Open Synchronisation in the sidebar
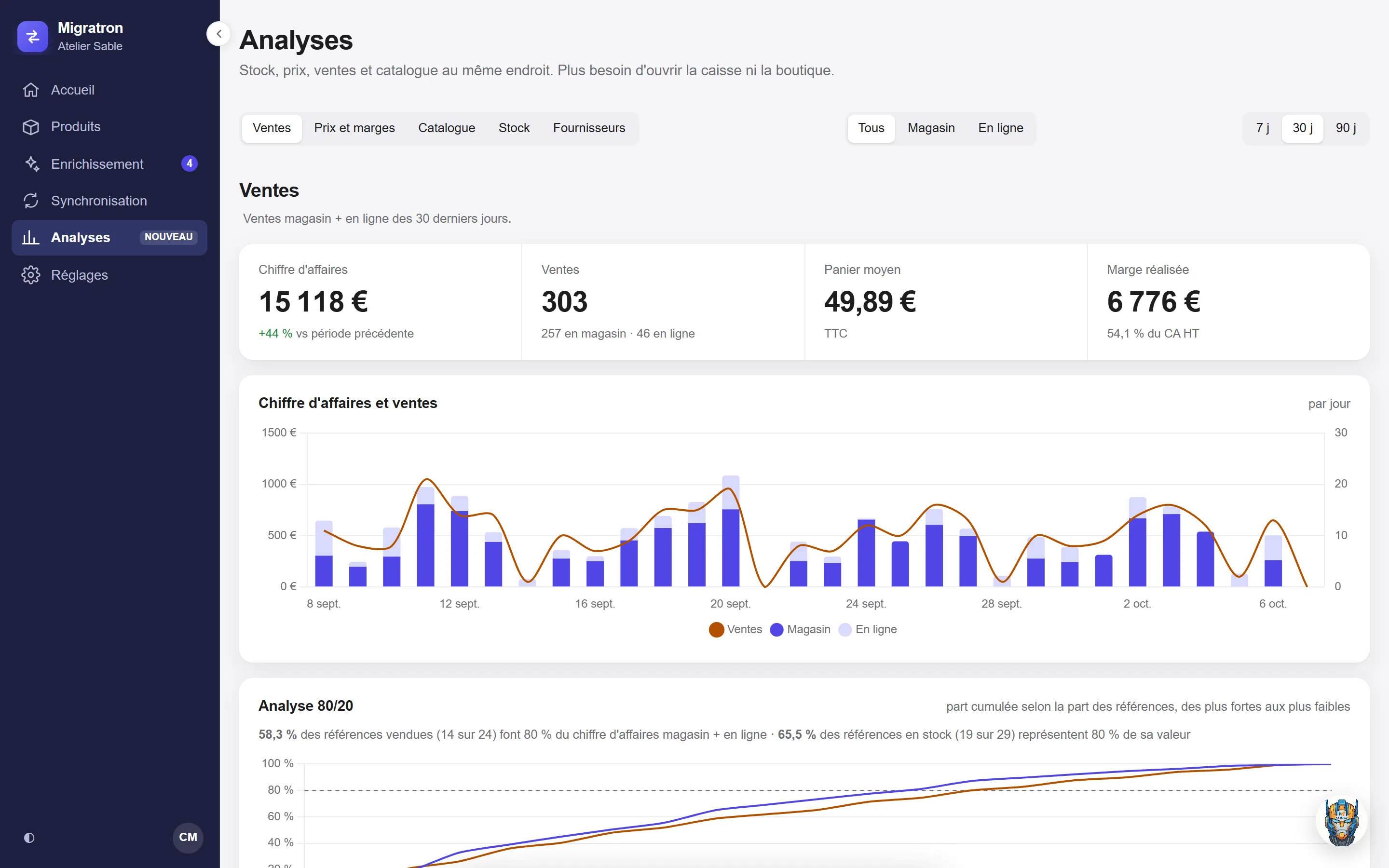Viewport: 1389px width, 868px height. [x=109, y=201]
